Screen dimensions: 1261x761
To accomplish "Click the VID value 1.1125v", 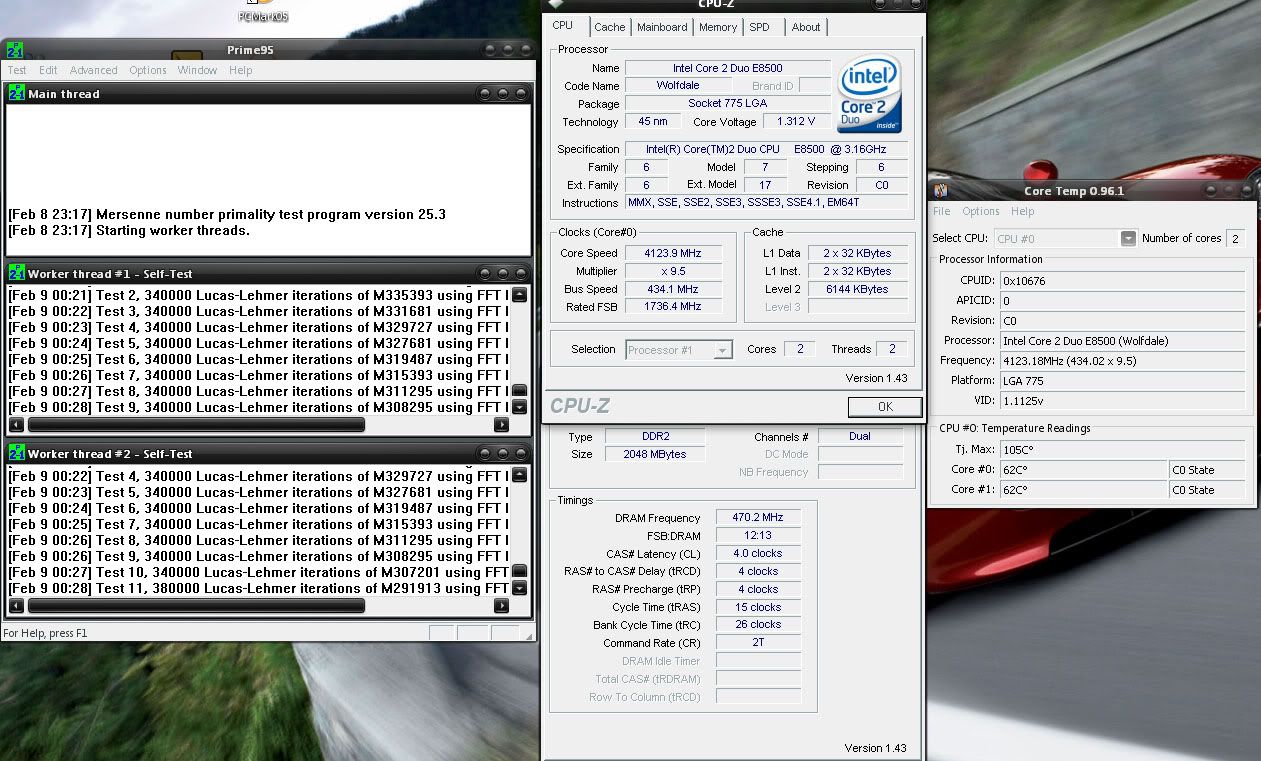I will tap(1122, 400).
